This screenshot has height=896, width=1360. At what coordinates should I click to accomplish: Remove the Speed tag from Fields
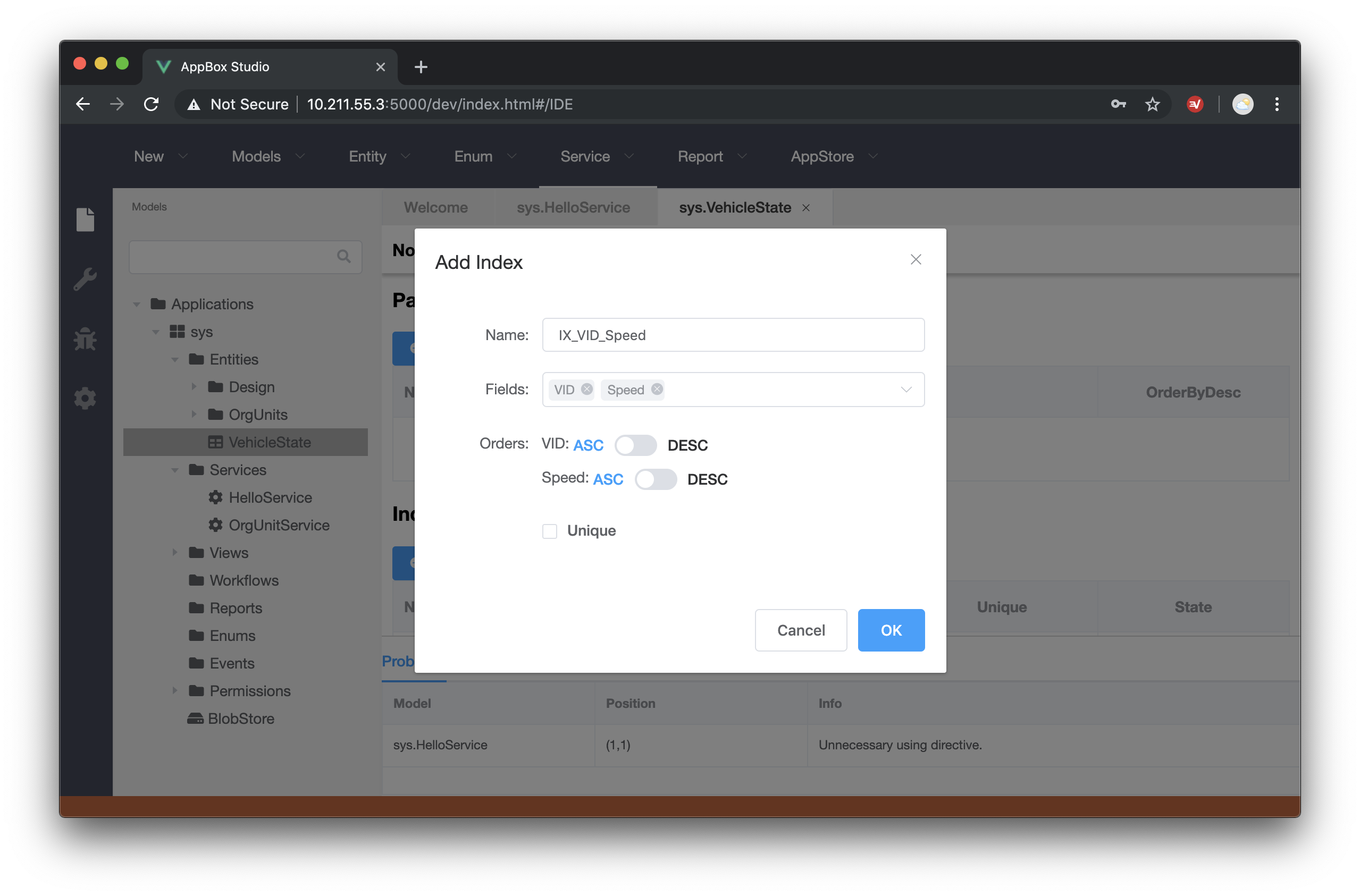[657, 389]
